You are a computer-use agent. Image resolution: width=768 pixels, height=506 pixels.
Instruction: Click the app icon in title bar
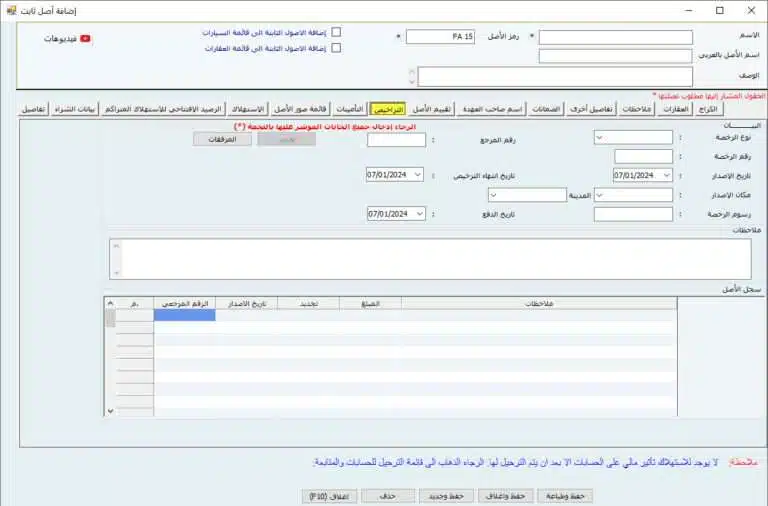pos(11,9)
